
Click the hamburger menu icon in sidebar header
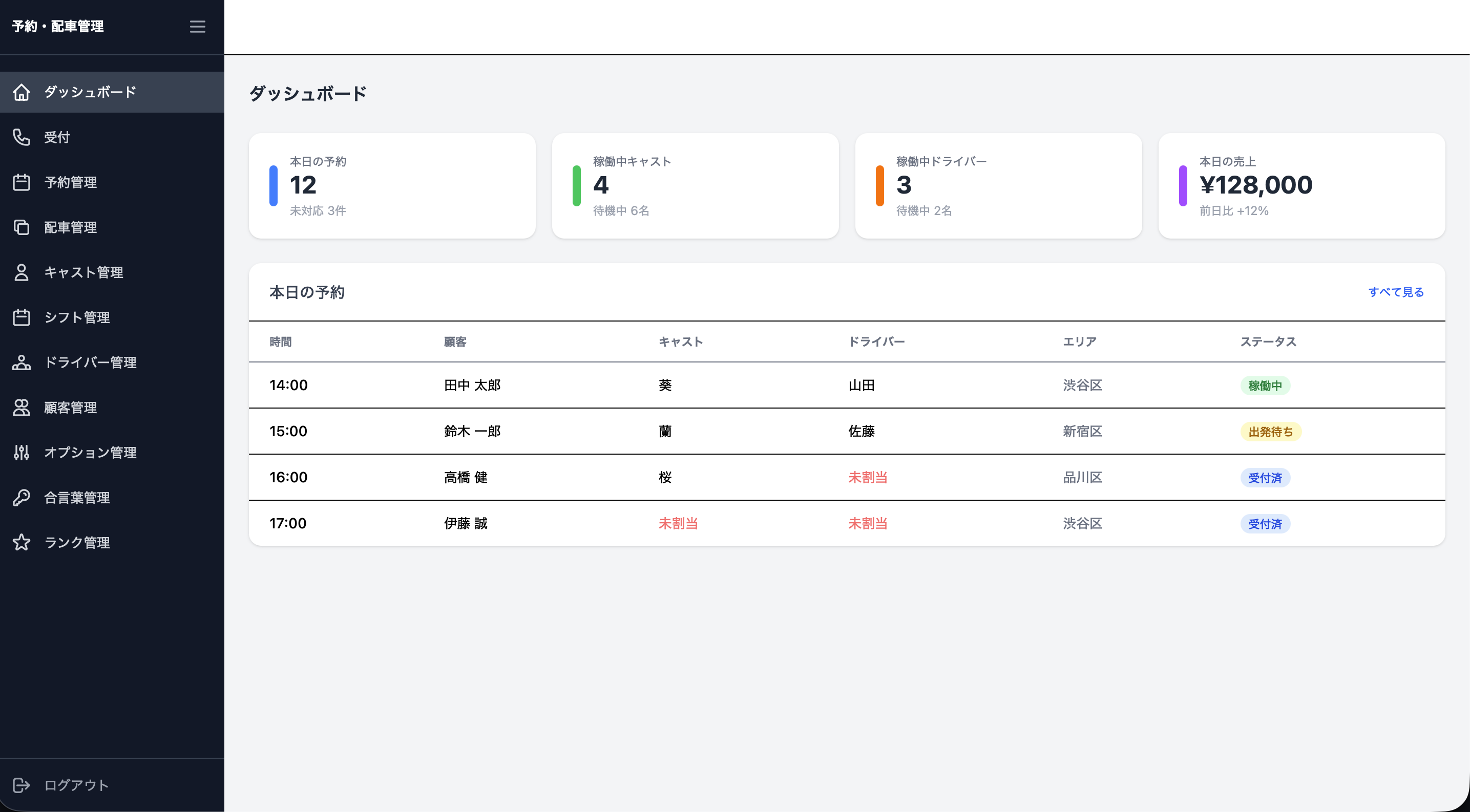(x=197, y=27)
